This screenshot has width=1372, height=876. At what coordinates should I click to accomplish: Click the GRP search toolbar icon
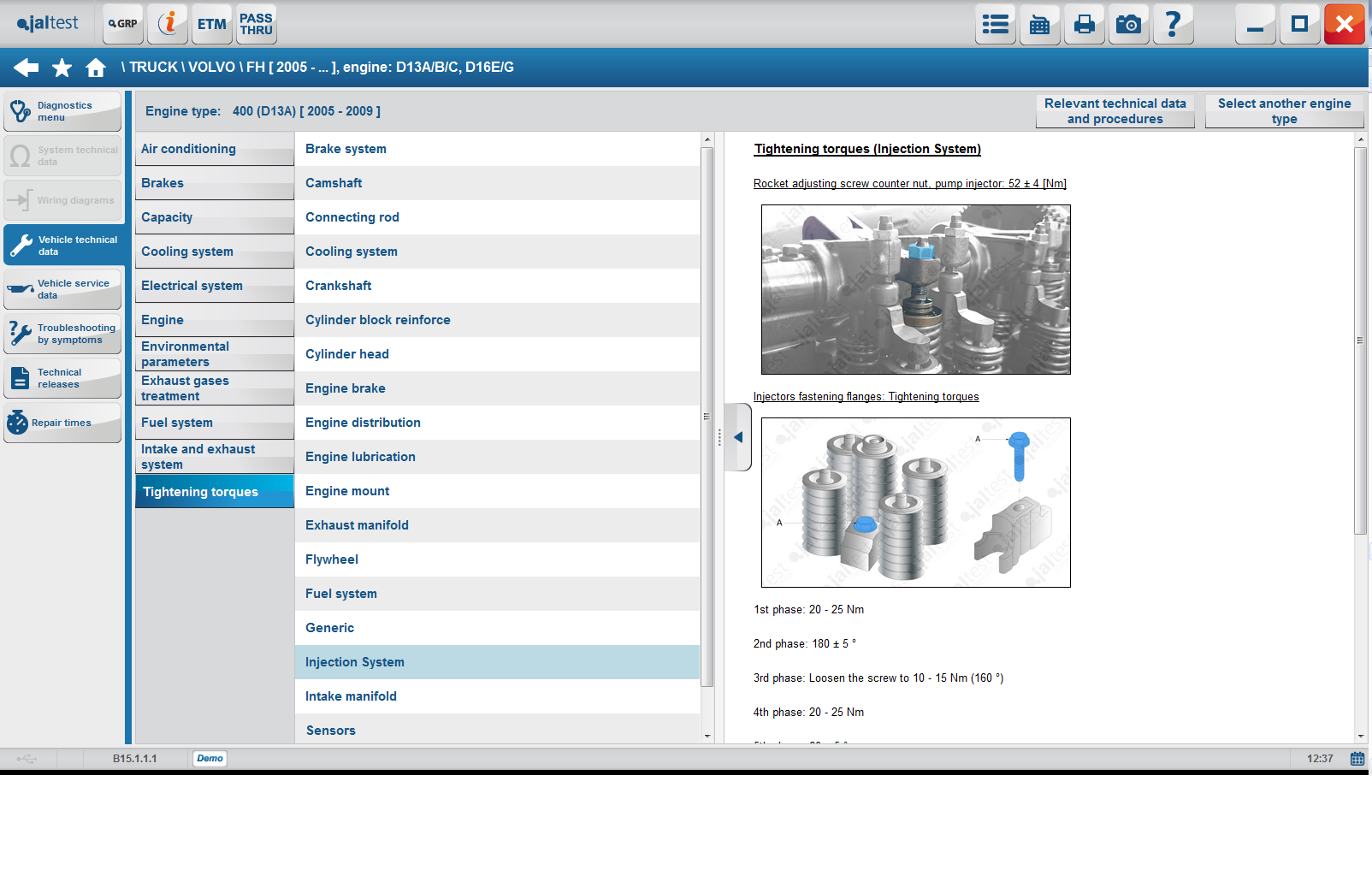[123, 24]
